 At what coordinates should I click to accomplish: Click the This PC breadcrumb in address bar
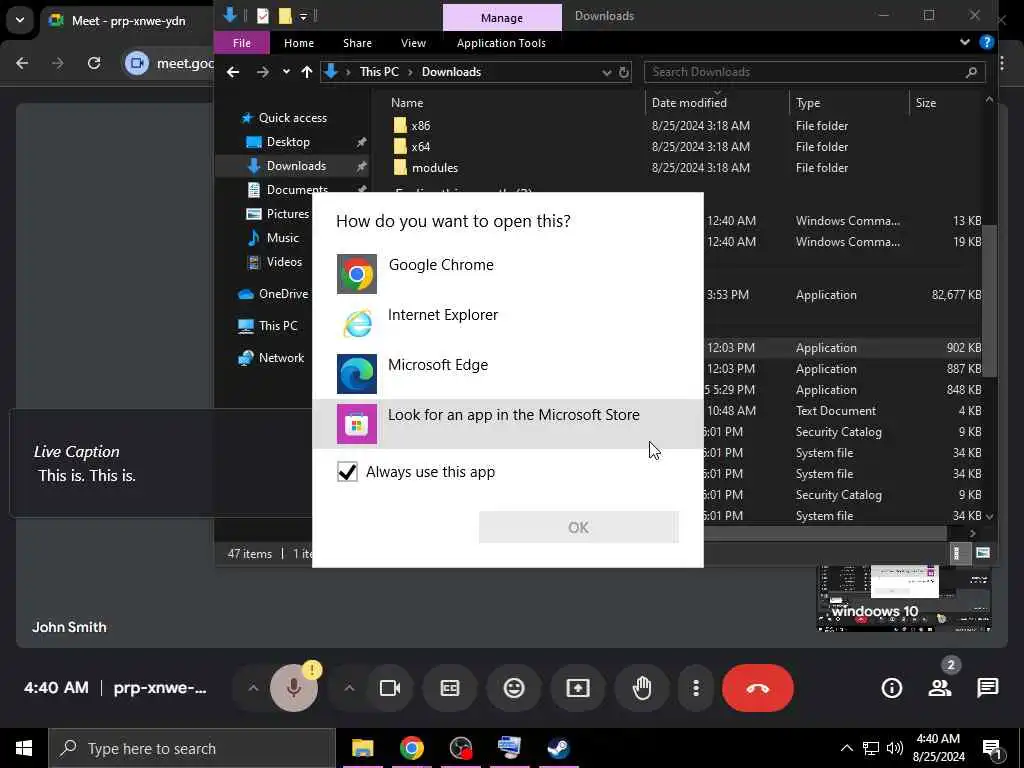[x=379, y=72]
